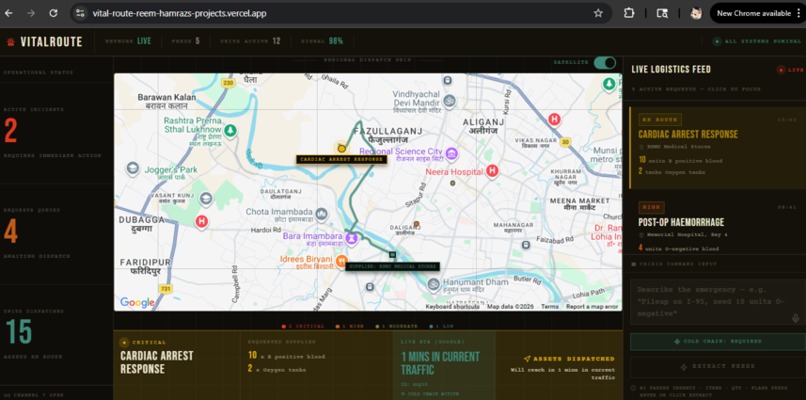Click the hospital H pin near Dubagga
The height and width of the screenshot is (400, 806).
coord(202,222)
